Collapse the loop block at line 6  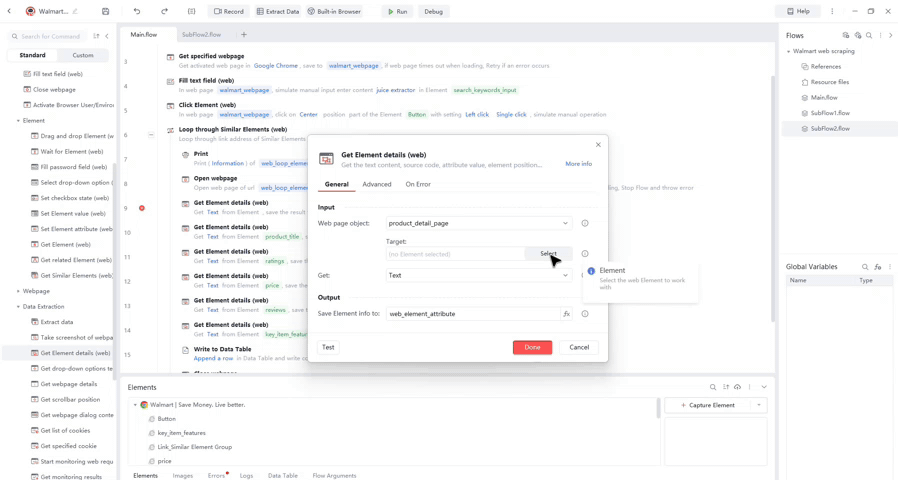pos(151,135)
